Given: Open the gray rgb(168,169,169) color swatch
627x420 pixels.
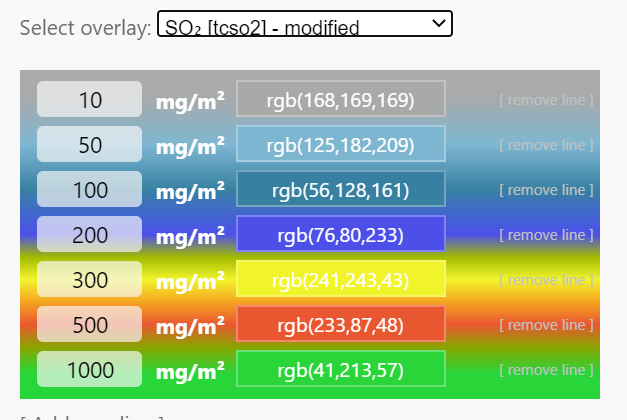Looking at the screenshot, I should coord(340,100).
